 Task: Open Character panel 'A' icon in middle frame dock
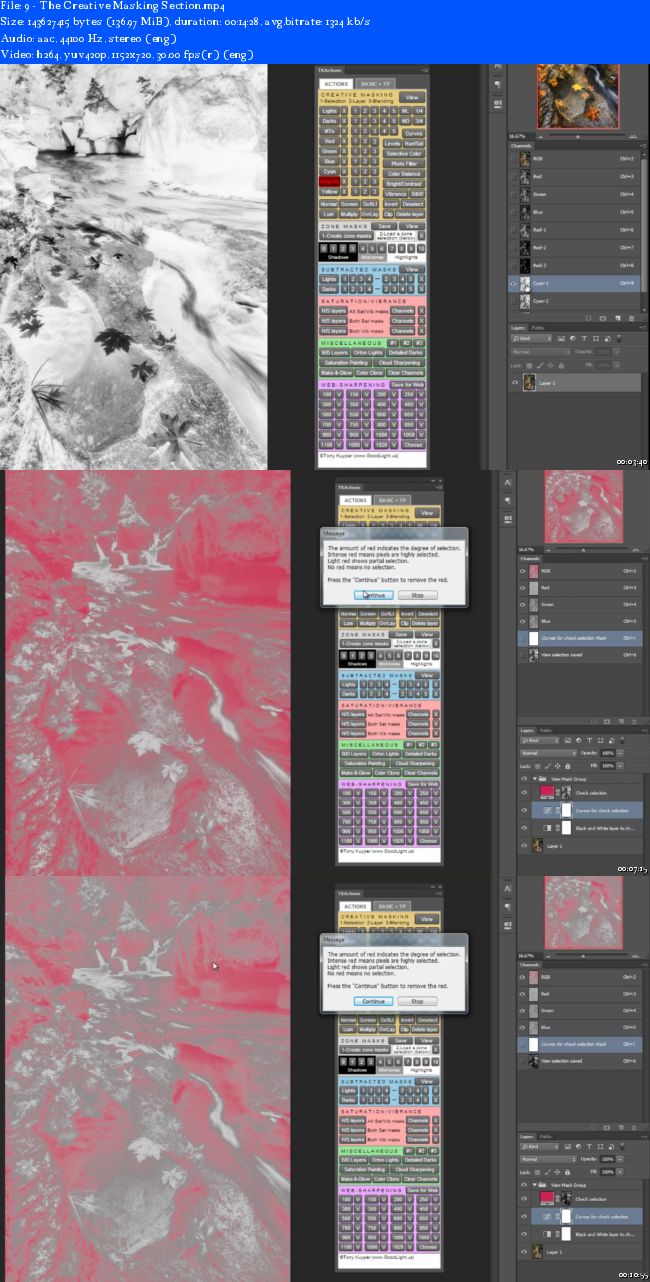508,482
